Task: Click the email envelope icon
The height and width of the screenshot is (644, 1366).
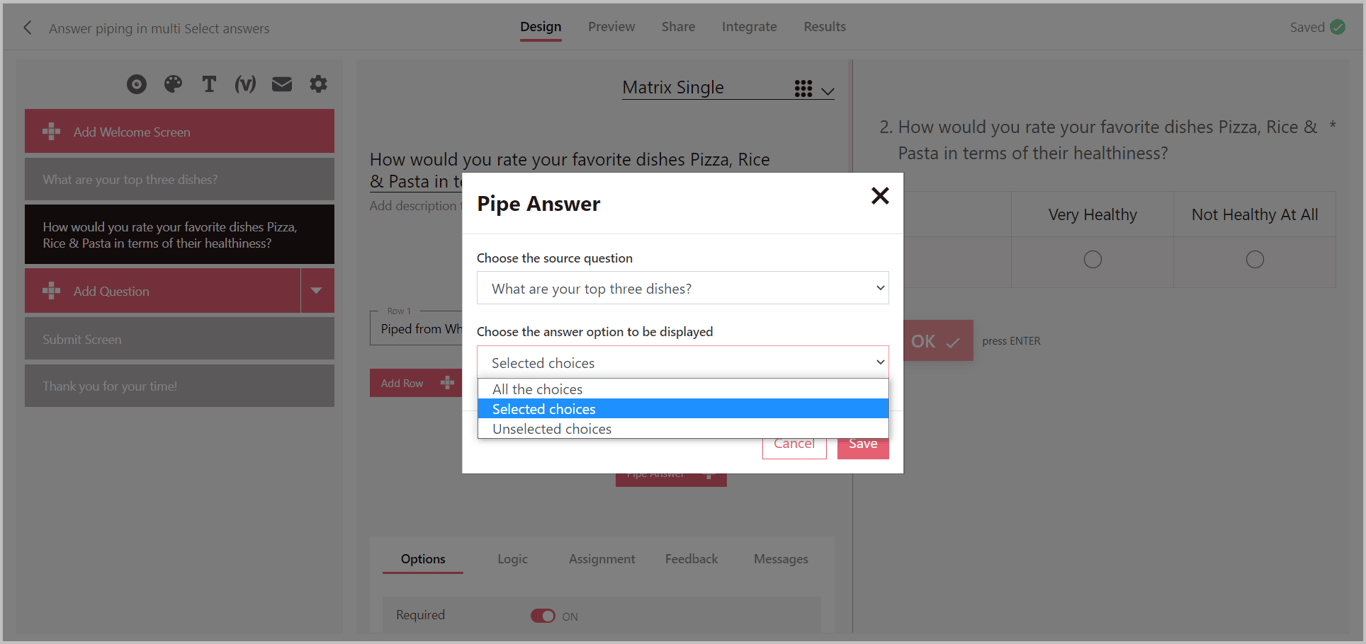Action: (x=282, y=85)
